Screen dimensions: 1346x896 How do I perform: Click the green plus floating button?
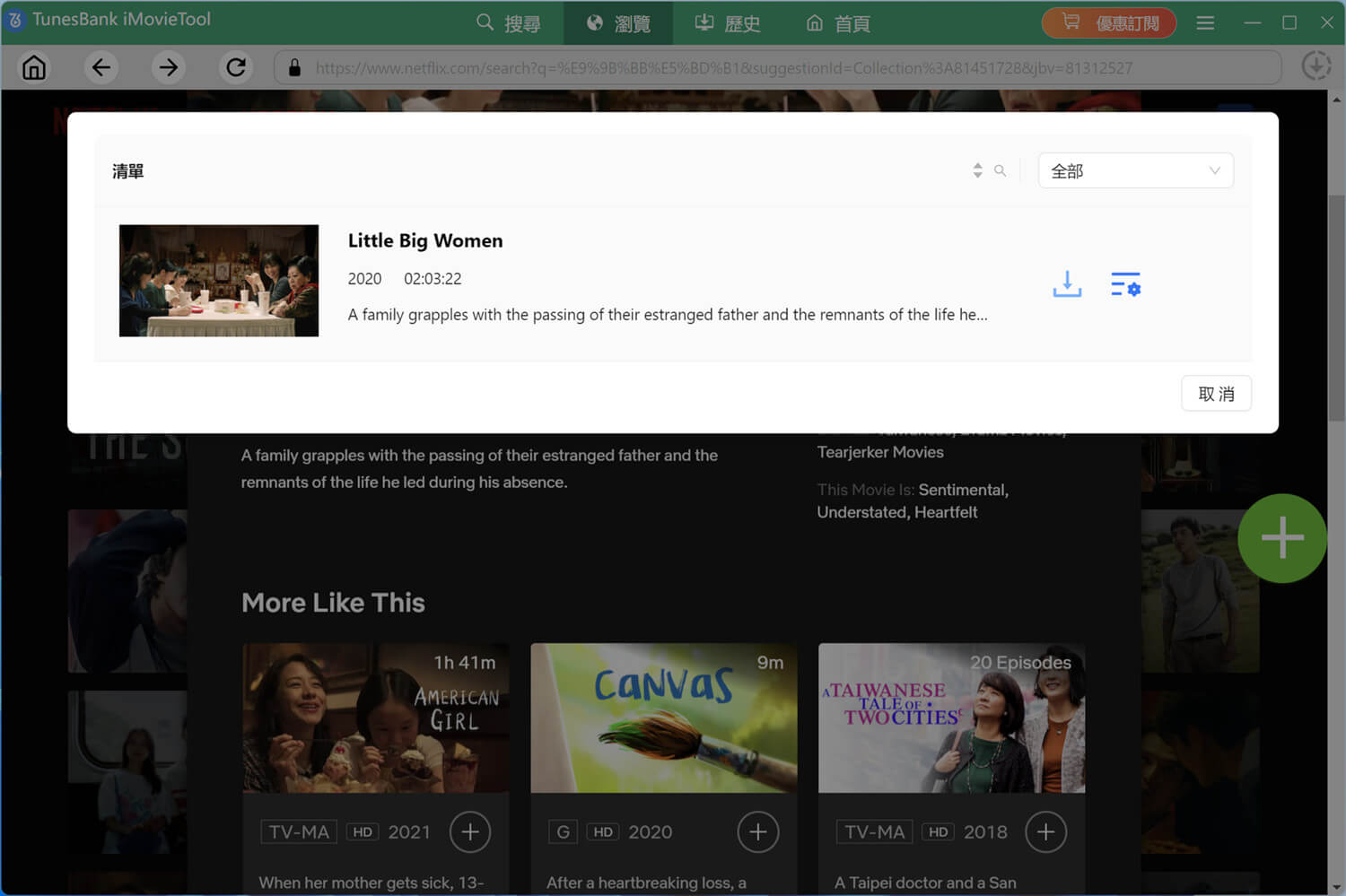pos(1281,538)
